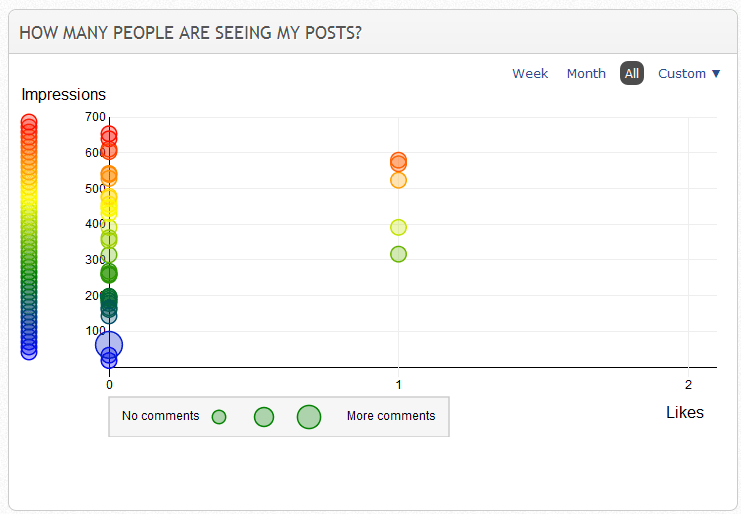
Task: Select the Week time range
Action: point(530,73)
